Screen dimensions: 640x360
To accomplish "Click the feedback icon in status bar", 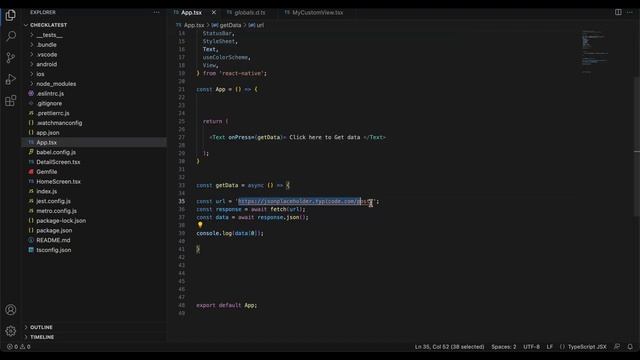I will click(617, 347).
